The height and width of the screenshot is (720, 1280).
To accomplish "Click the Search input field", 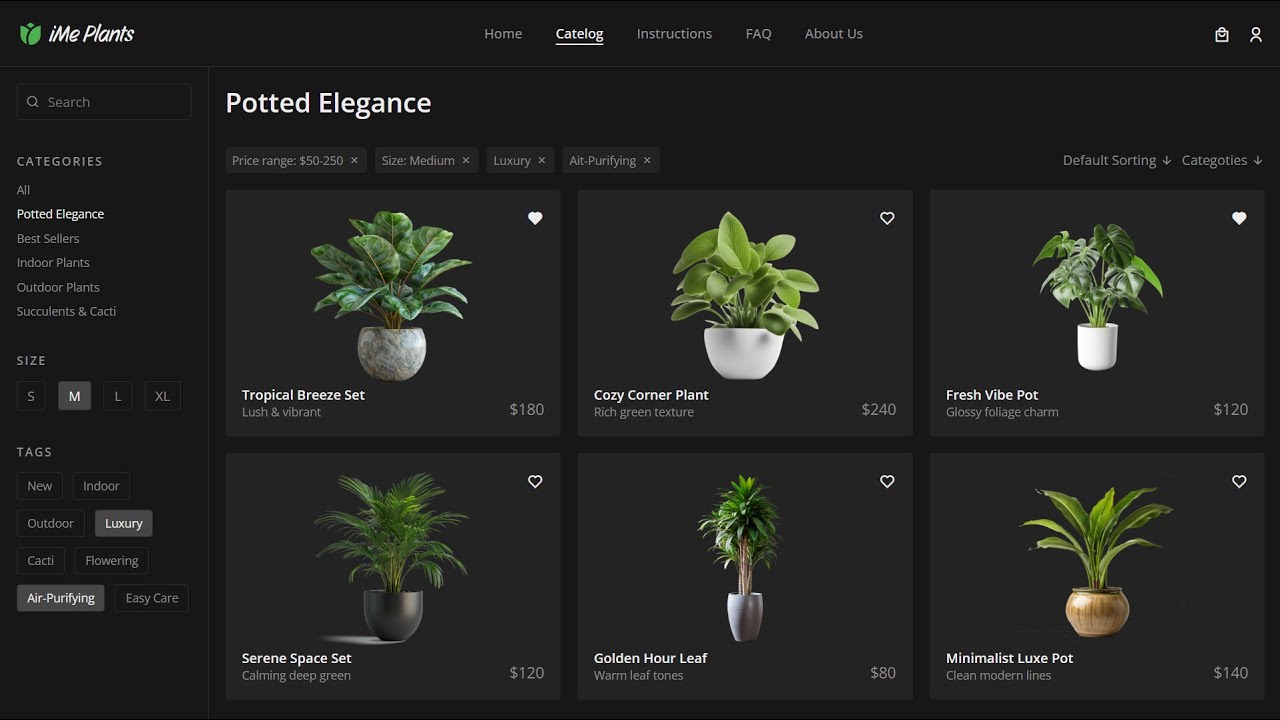I will coord(104,102).
